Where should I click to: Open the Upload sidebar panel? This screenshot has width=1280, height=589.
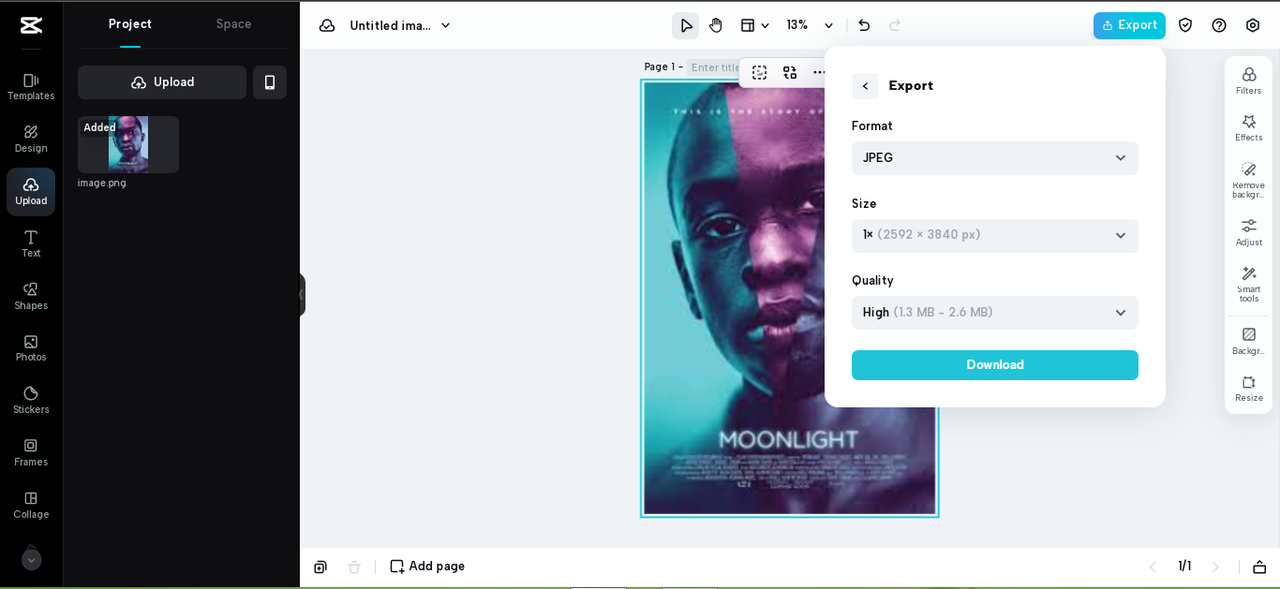31,191
